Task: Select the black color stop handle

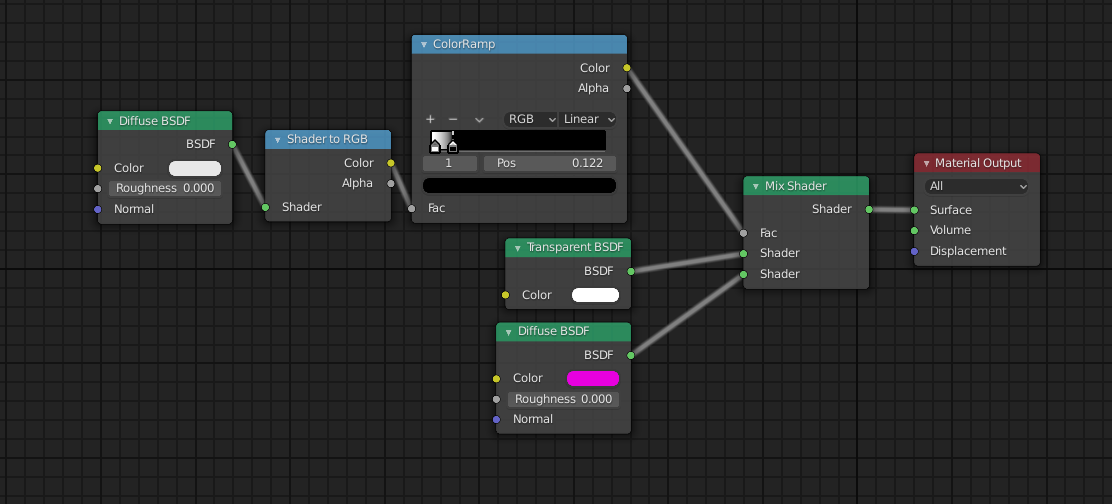Action: pyautogui.click(x=452, y=146)
